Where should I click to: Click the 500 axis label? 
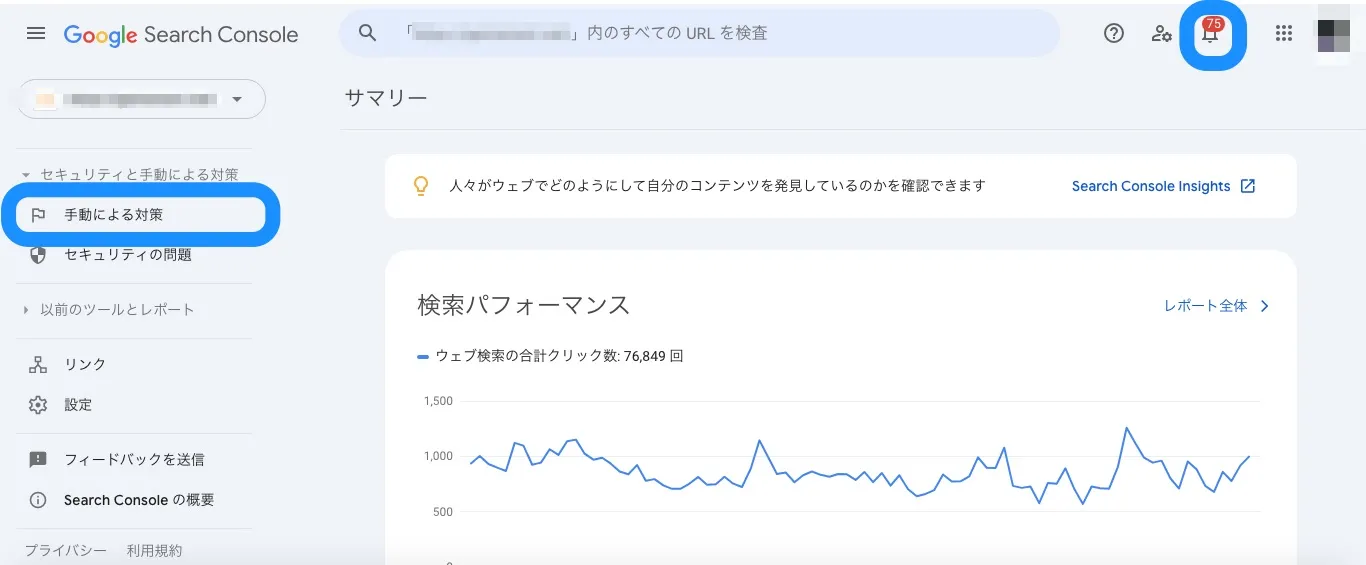[442, 512]
